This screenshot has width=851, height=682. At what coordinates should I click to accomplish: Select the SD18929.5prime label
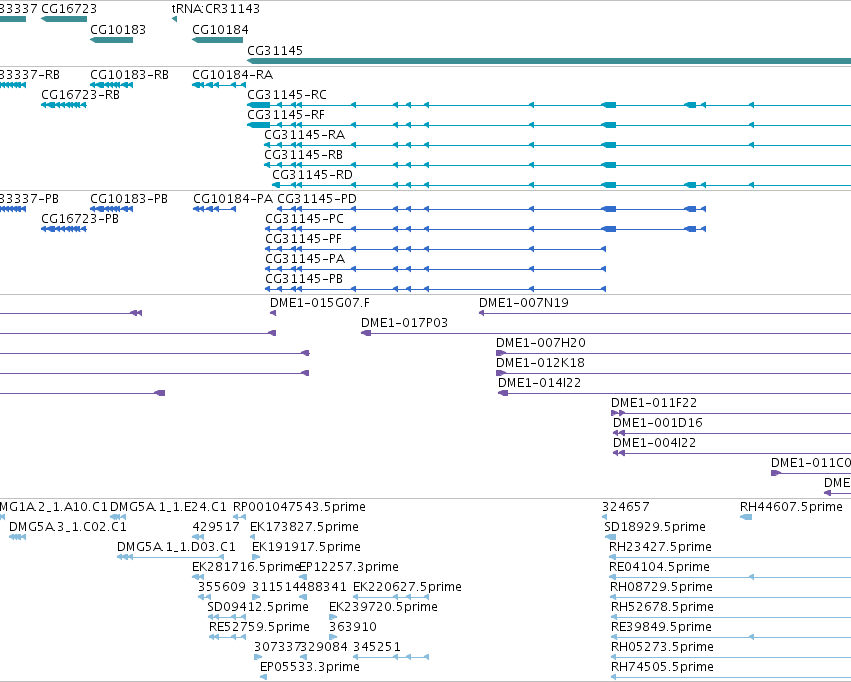(x=655, y=527)
